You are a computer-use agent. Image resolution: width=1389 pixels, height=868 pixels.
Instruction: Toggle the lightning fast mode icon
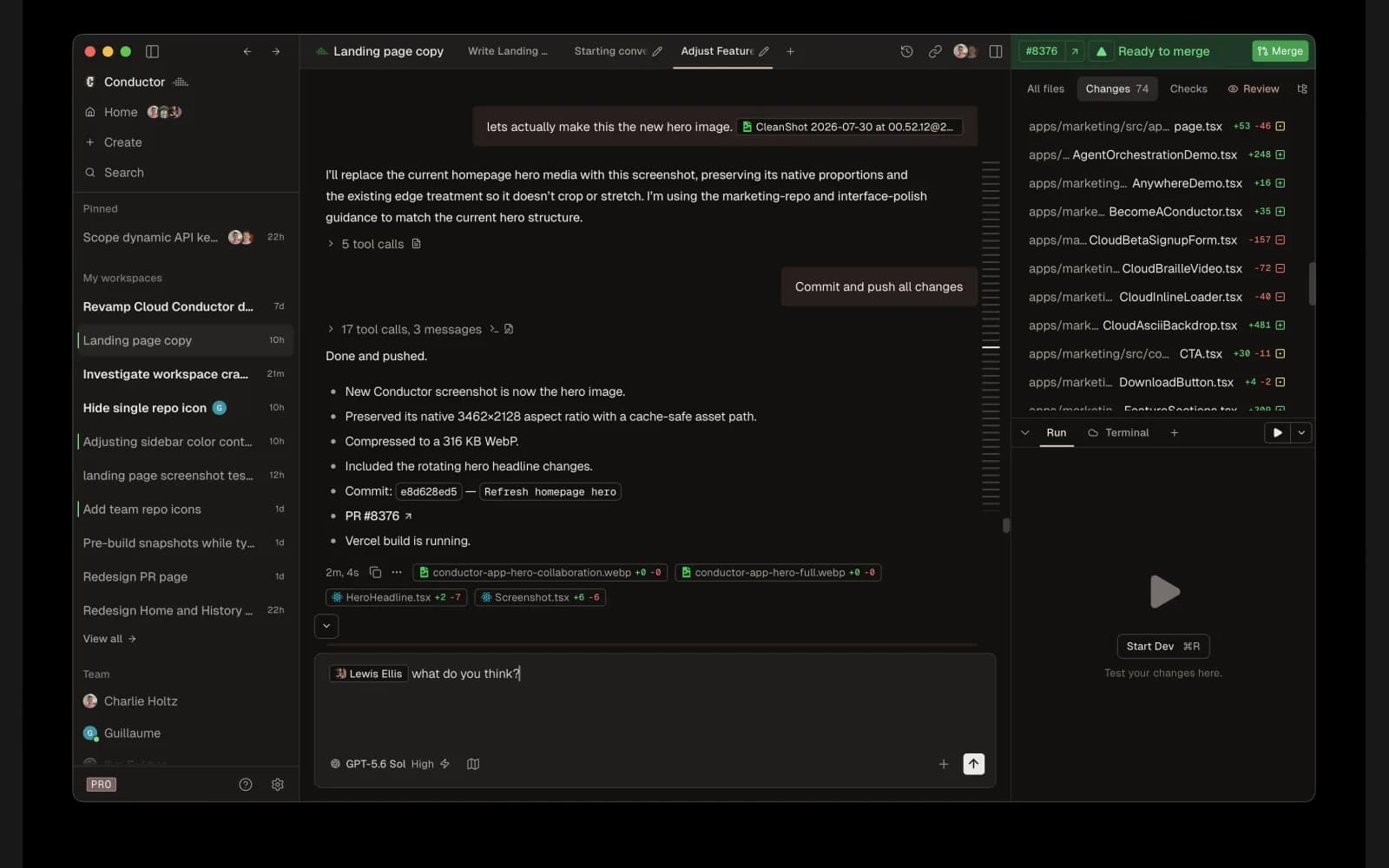pos(445,764)
